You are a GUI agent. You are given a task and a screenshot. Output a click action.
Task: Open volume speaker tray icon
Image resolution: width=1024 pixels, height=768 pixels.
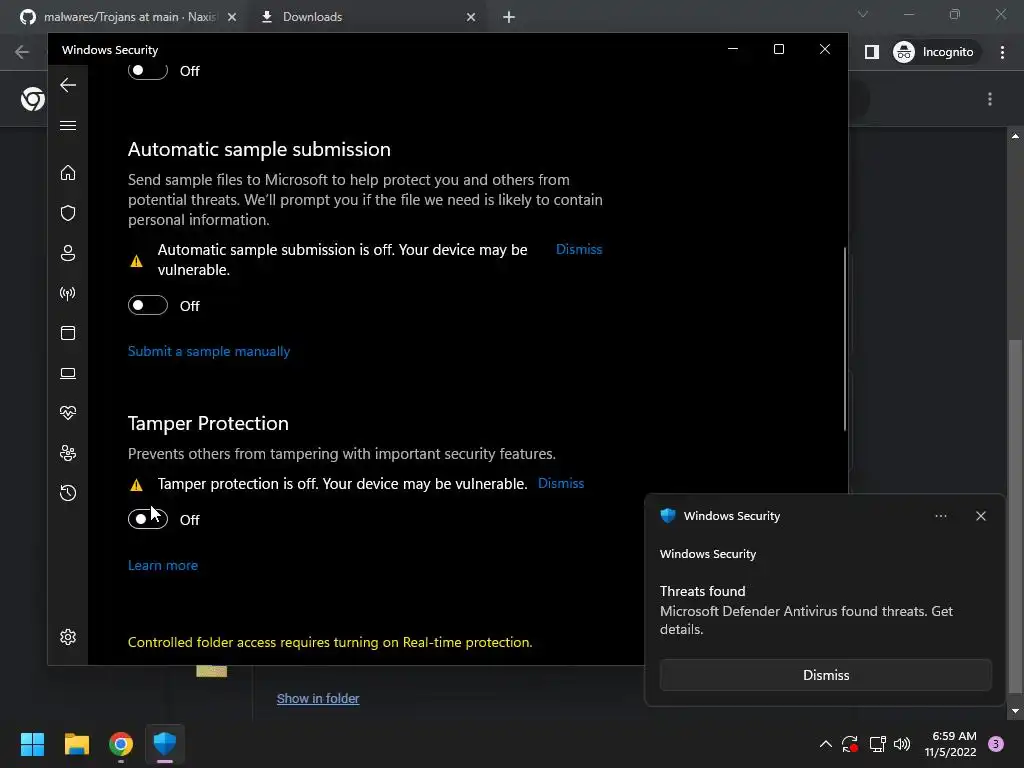click(902, 744)
